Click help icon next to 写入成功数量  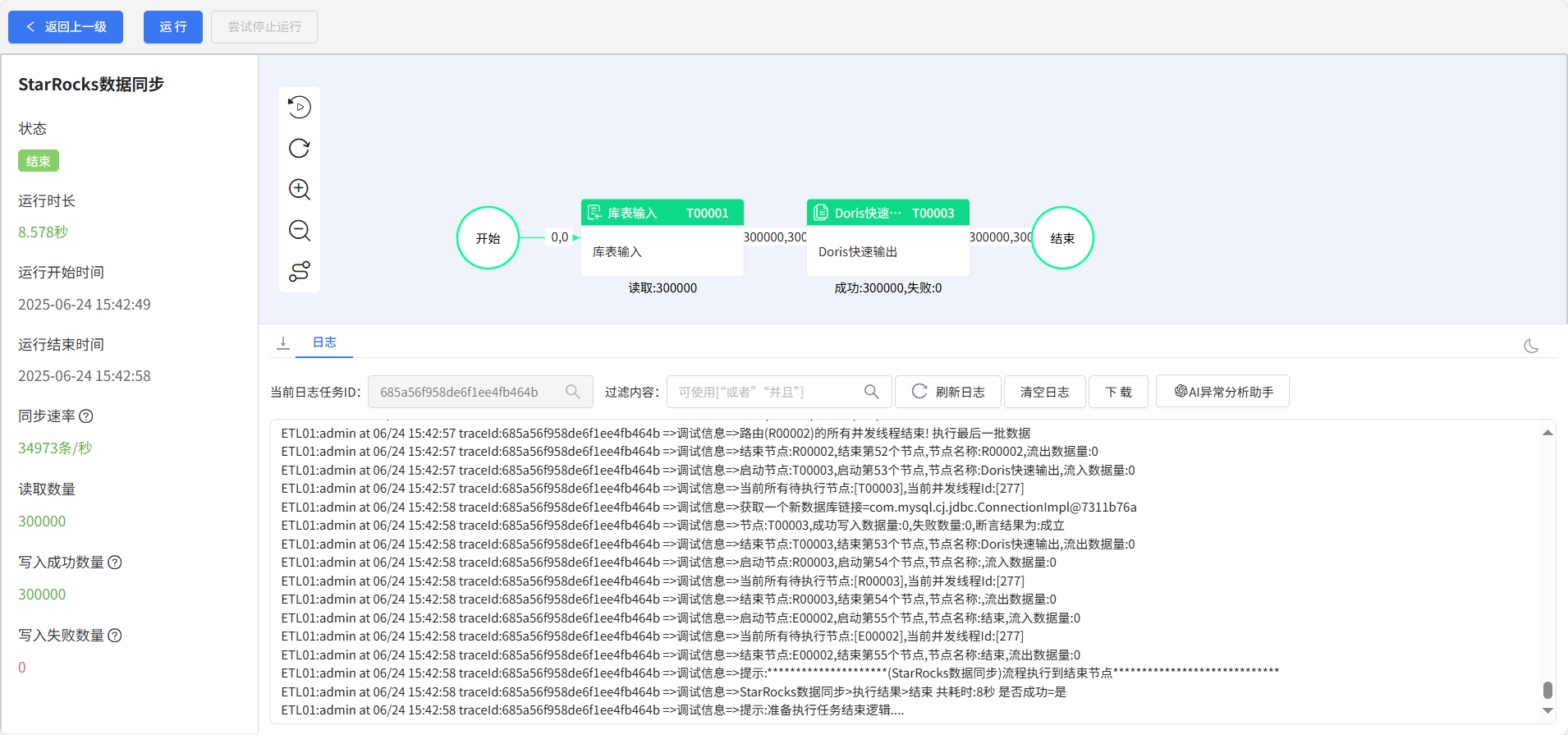point(115,563)
